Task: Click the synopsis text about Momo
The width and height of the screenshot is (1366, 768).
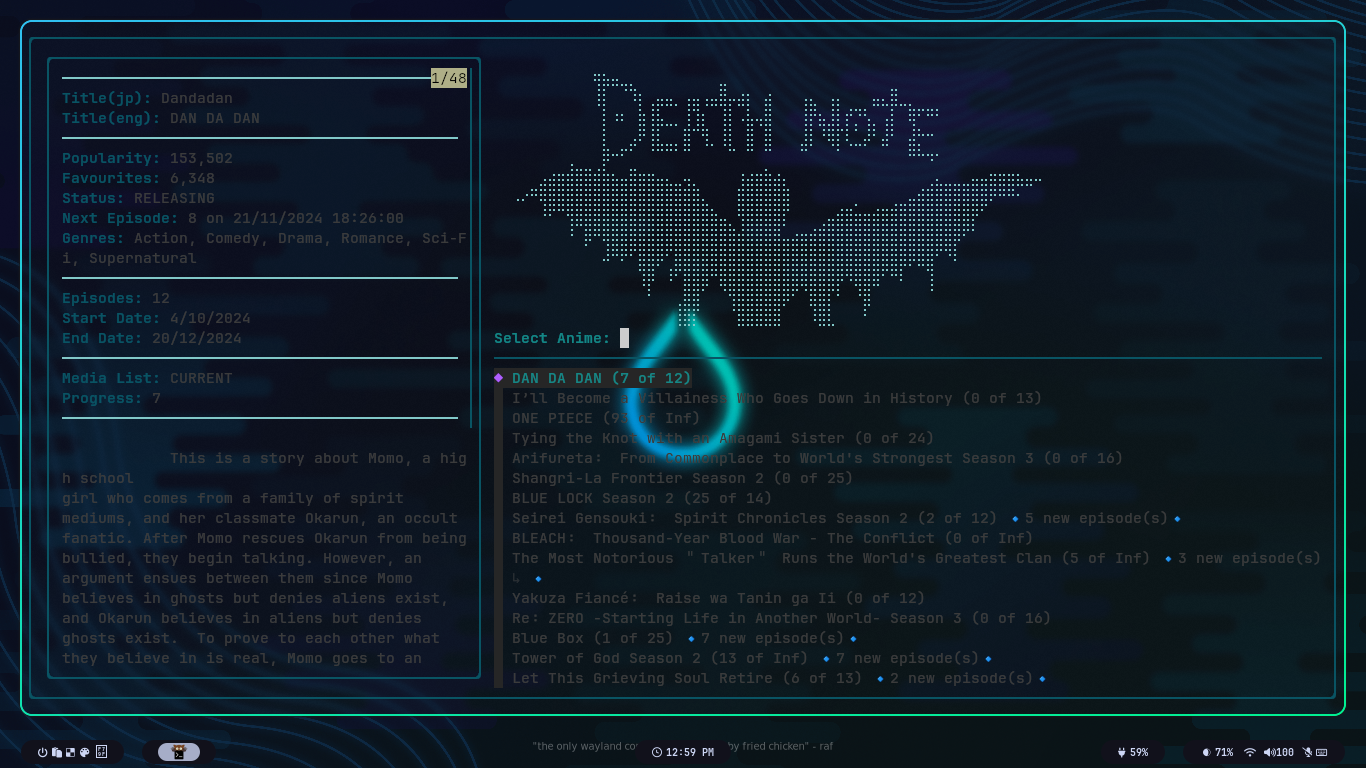Action: coord(264,558)
